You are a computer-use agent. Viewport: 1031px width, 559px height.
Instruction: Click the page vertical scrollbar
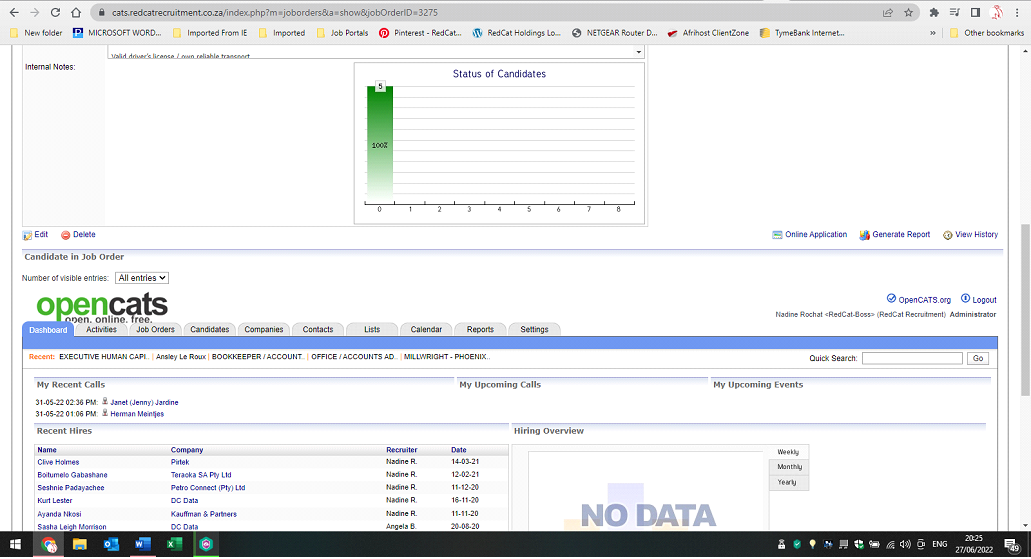pos(1024,300)
